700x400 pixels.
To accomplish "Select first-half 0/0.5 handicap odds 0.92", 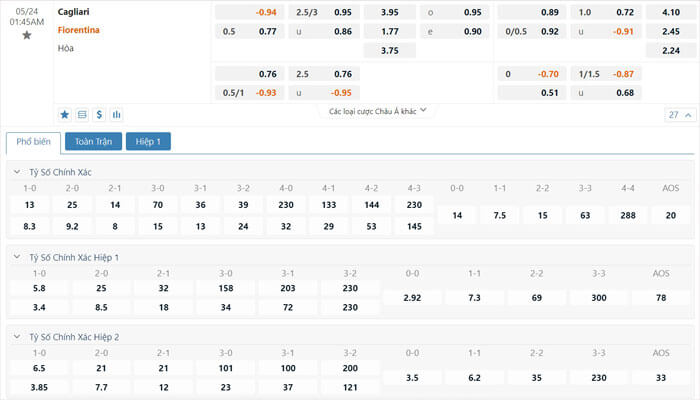I will [532, 32].
